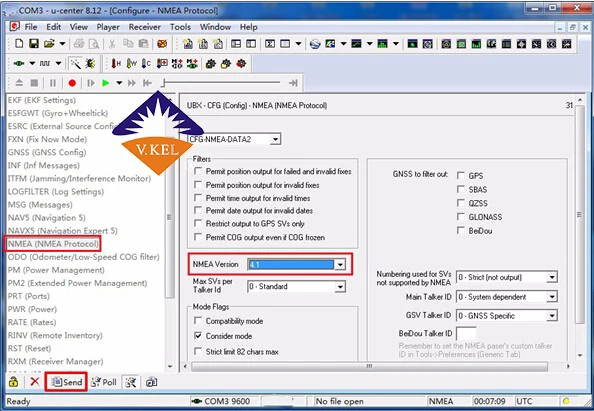Open the chart view icon

coord(356,44)
